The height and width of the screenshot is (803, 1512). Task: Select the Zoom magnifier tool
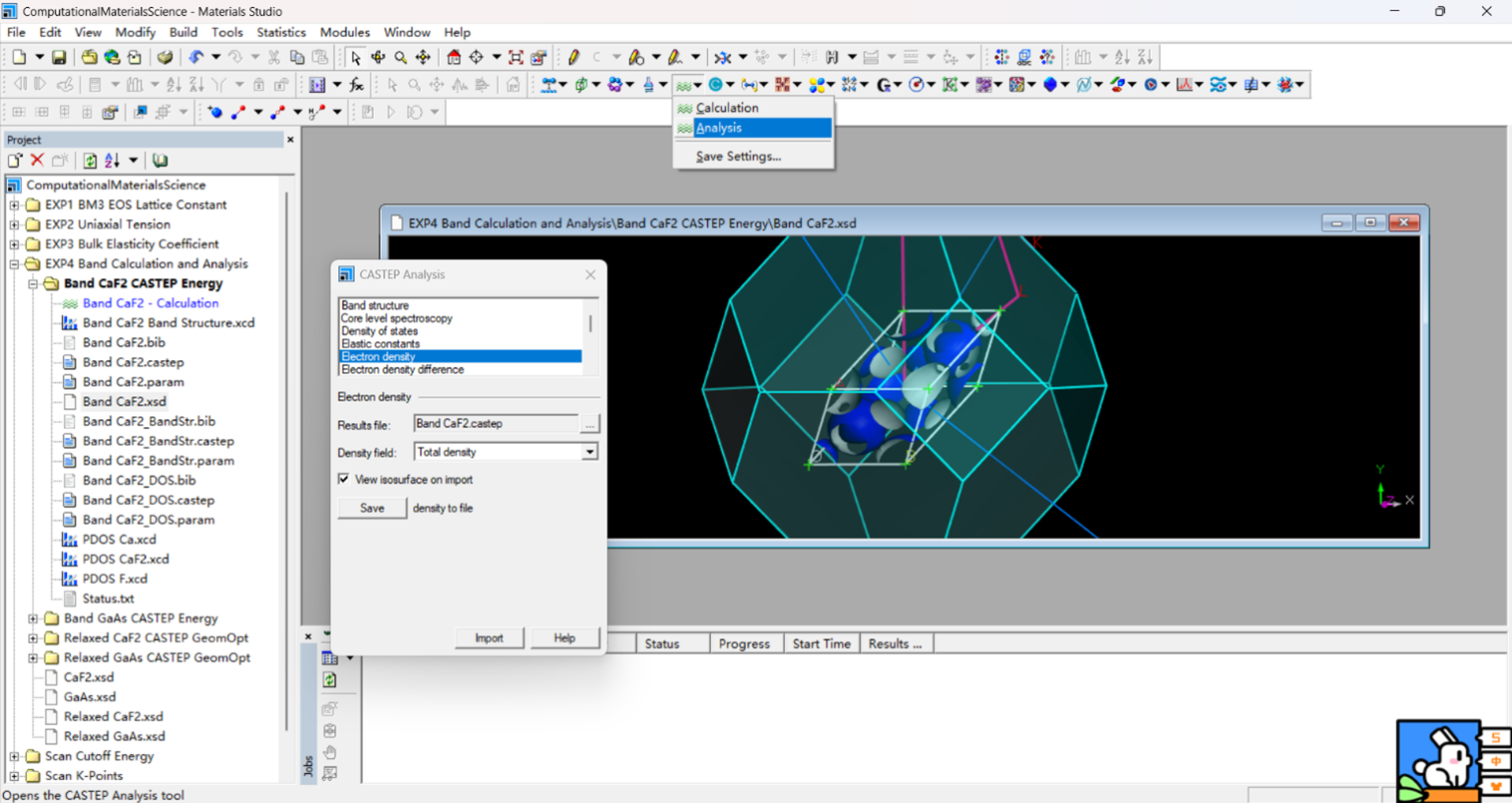(401, 58)
